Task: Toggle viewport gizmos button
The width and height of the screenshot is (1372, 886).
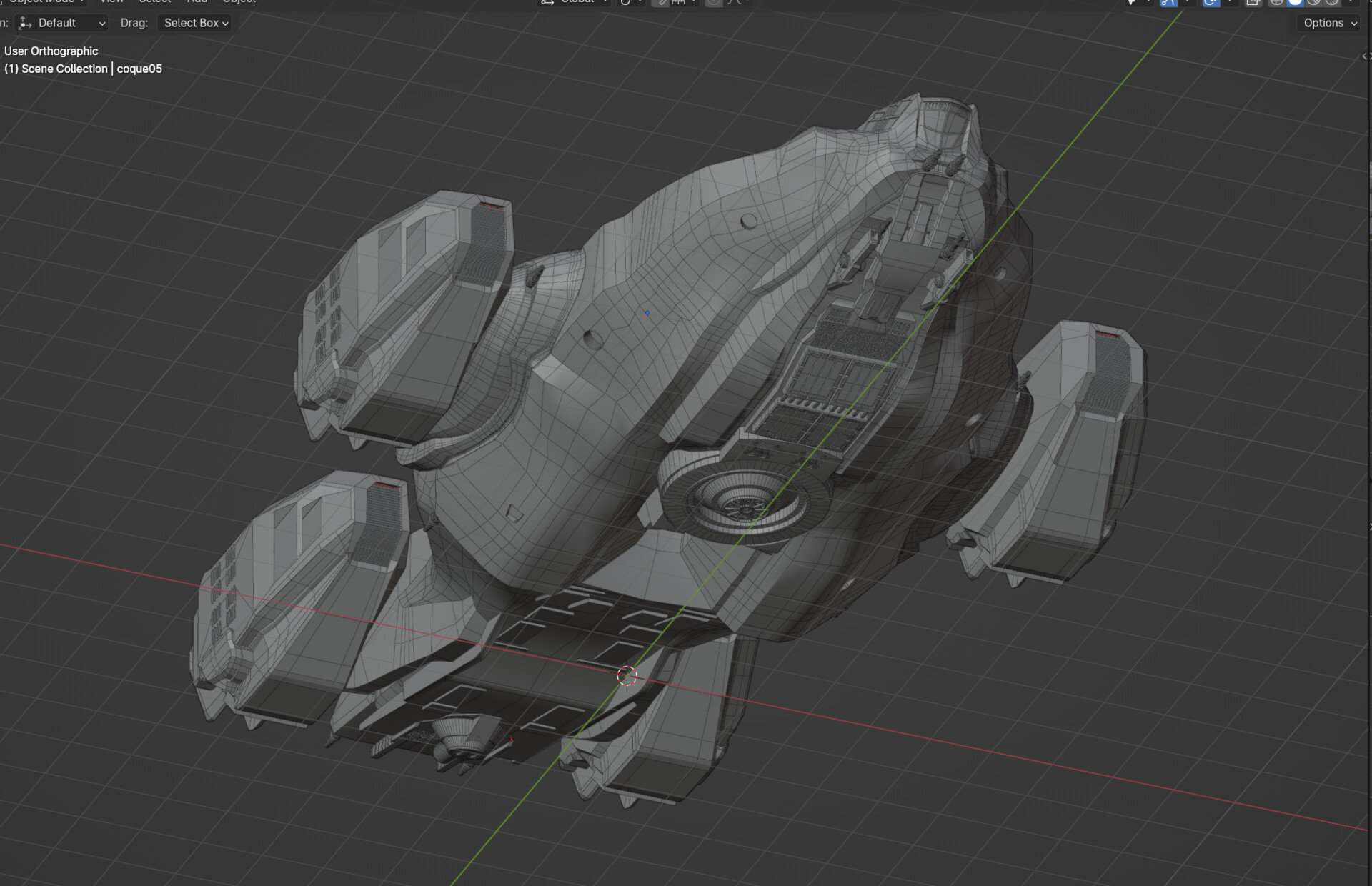Action: [x=1168, y=2]
